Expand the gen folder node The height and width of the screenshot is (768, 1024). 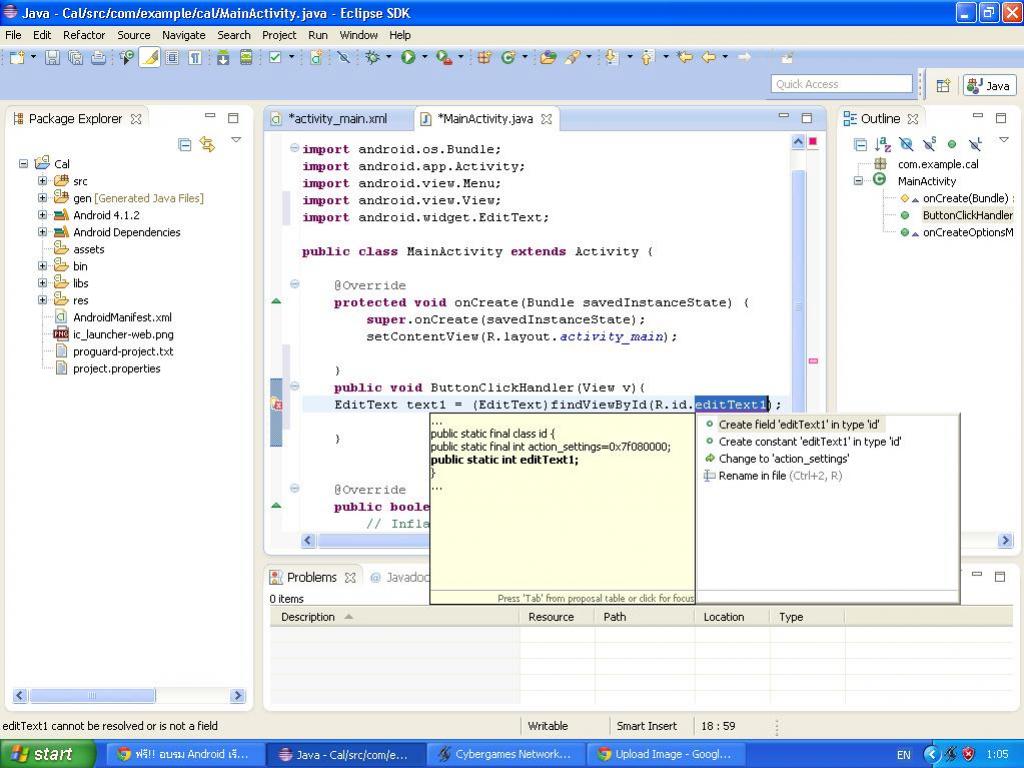(42, 198)
